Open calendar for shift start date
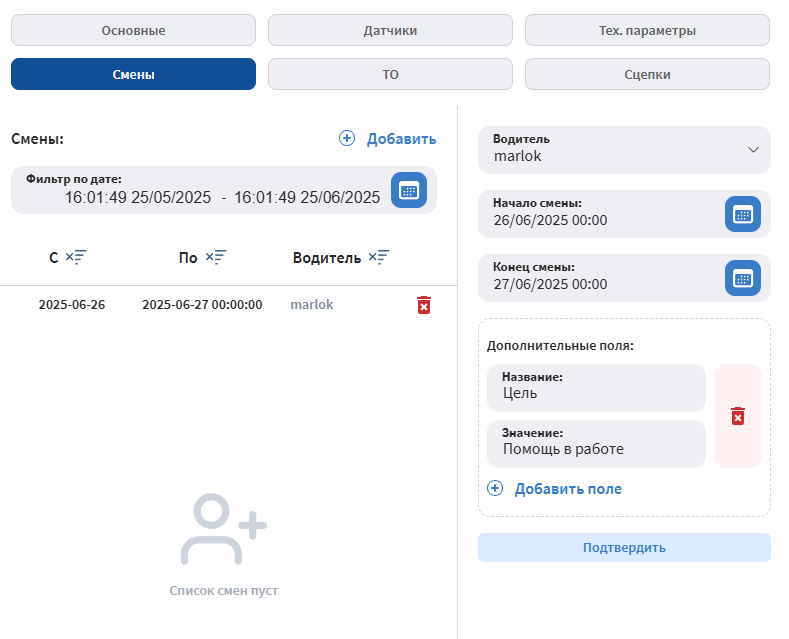 click(x=742, y=214)
